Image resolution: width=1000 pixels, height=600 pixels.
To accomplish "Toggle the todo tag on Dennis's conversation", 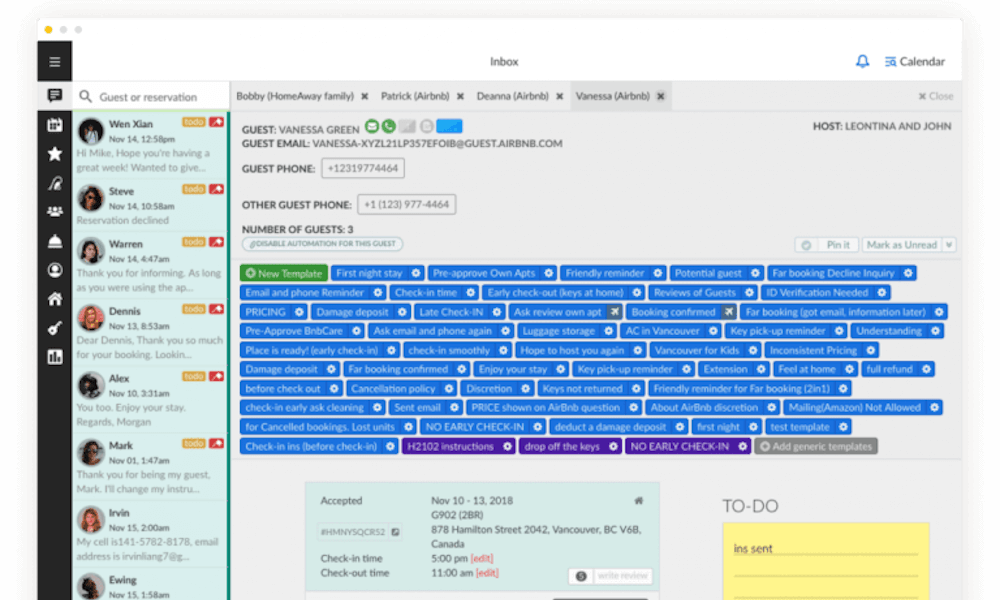I will [x=194, y=309].
